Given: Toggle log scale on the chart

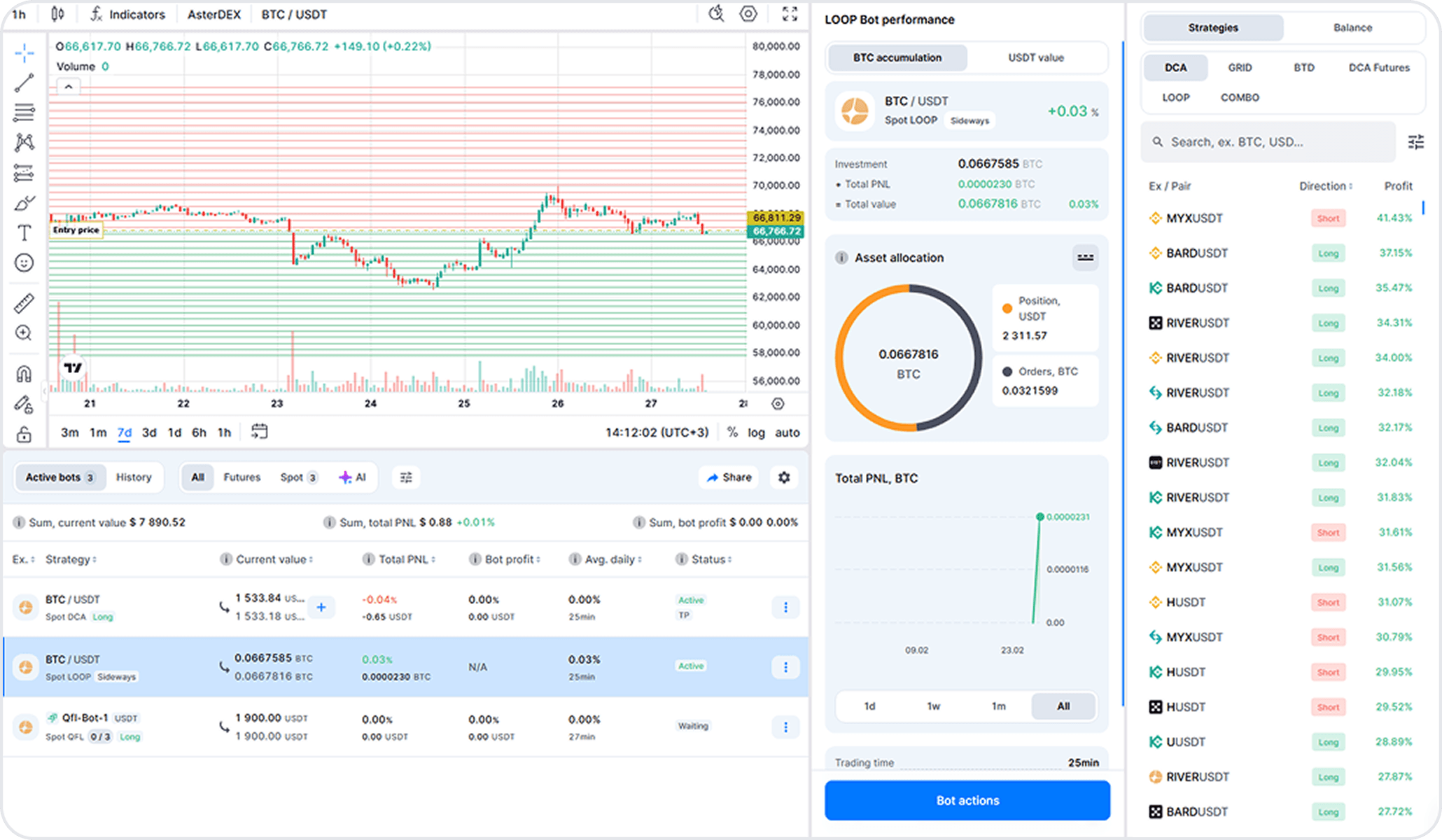Looking at the screenshot, I should point(756,433).
